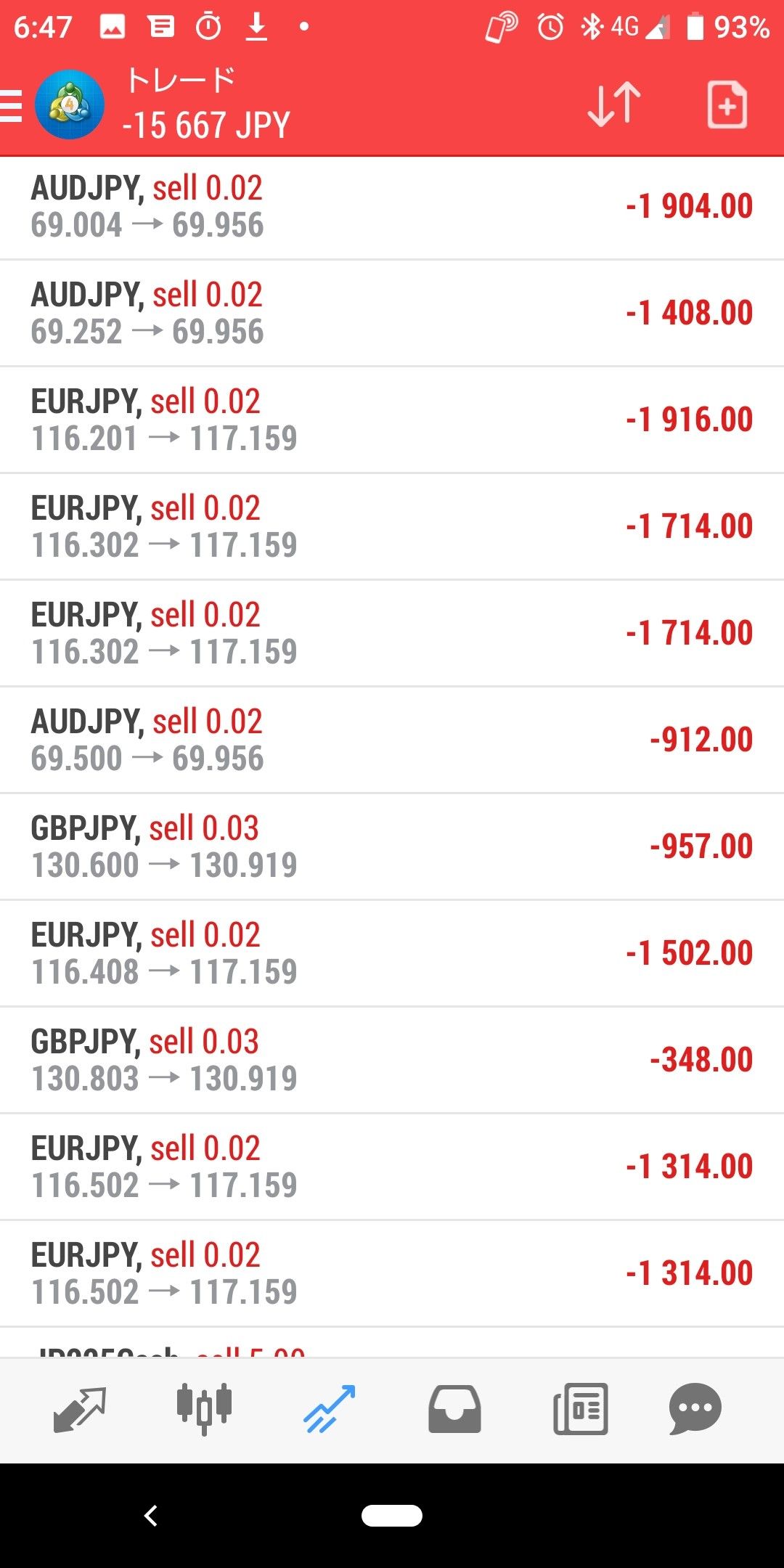Tap the Android home pill
Viewport: 784px width, 1568px height.
(392, 1516)
